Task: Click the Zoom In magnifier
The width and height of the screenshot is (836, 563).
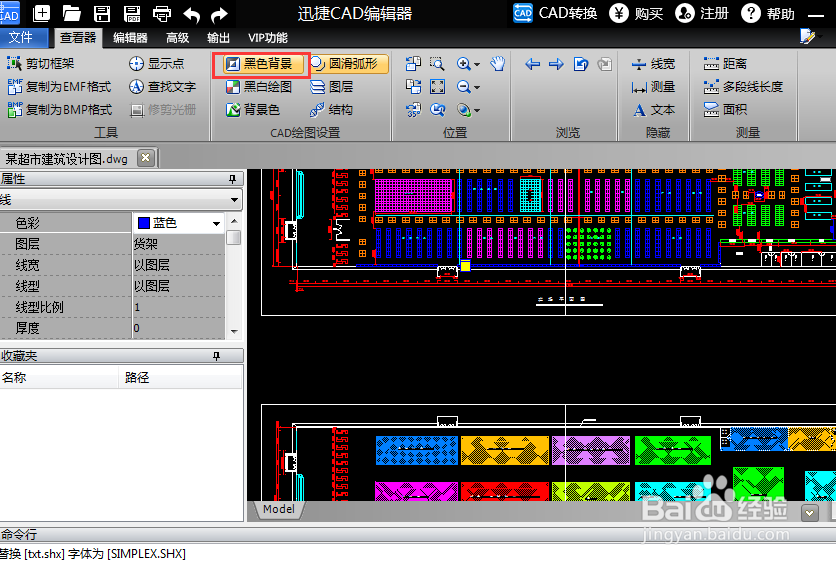Action: click(x=464, y=64)
